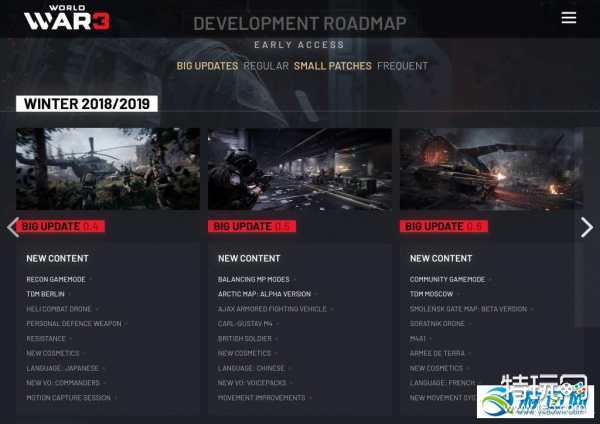Select the Small Patches filter
600x424 pixels.
coord(332,66)
